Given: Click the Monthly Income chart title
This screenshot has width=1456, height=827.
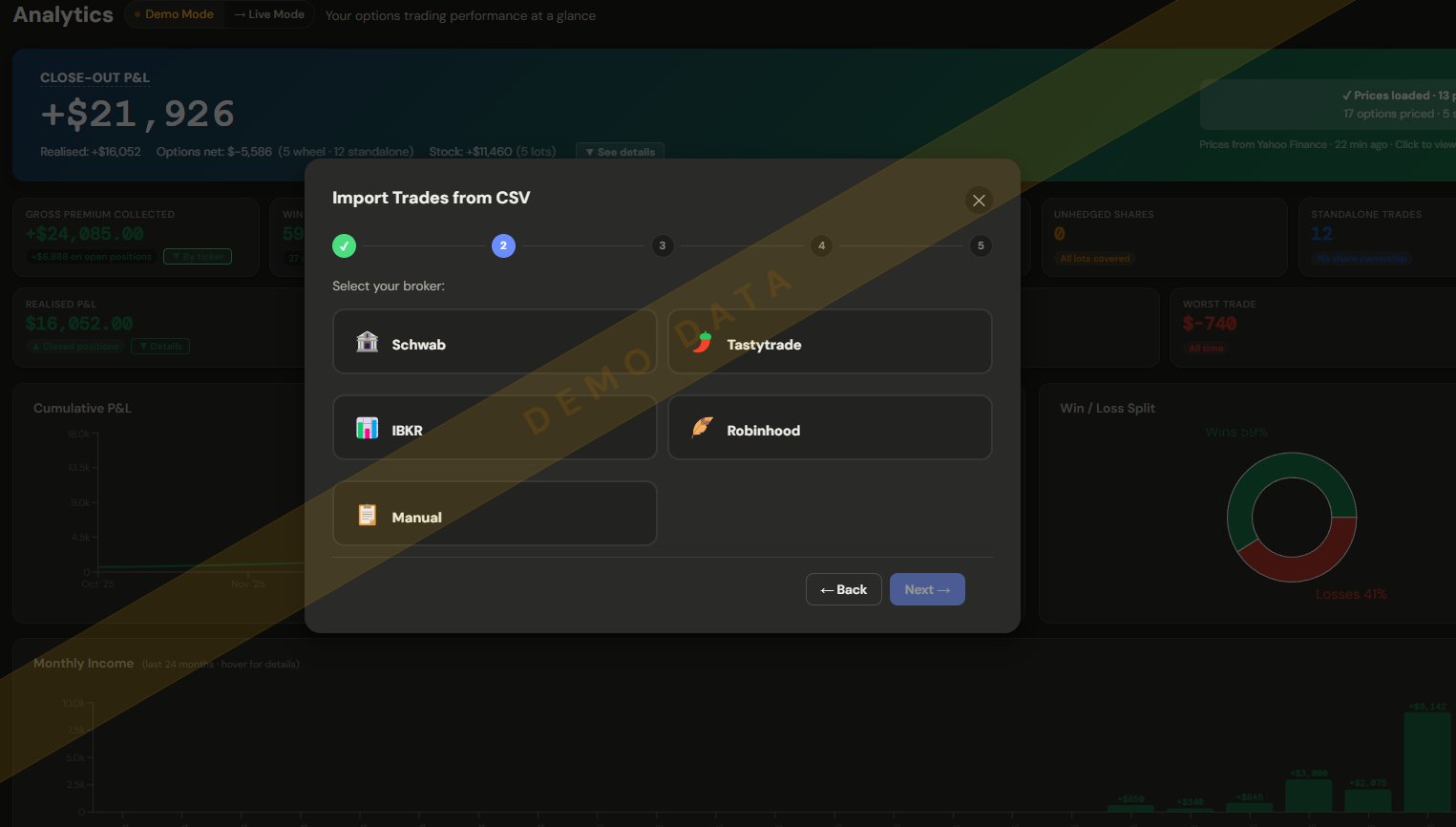Looking at the screenshot, I should coord(83,663).
